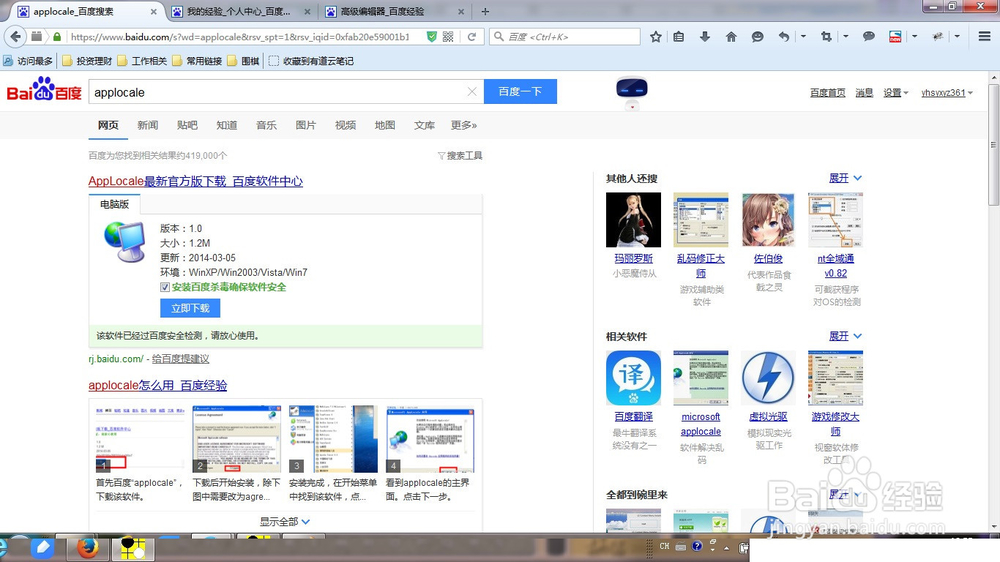Screen dimensions: 1000x562
Task: Open the 收藏到有道云笔记 bookmark
Action: (311, 61)
